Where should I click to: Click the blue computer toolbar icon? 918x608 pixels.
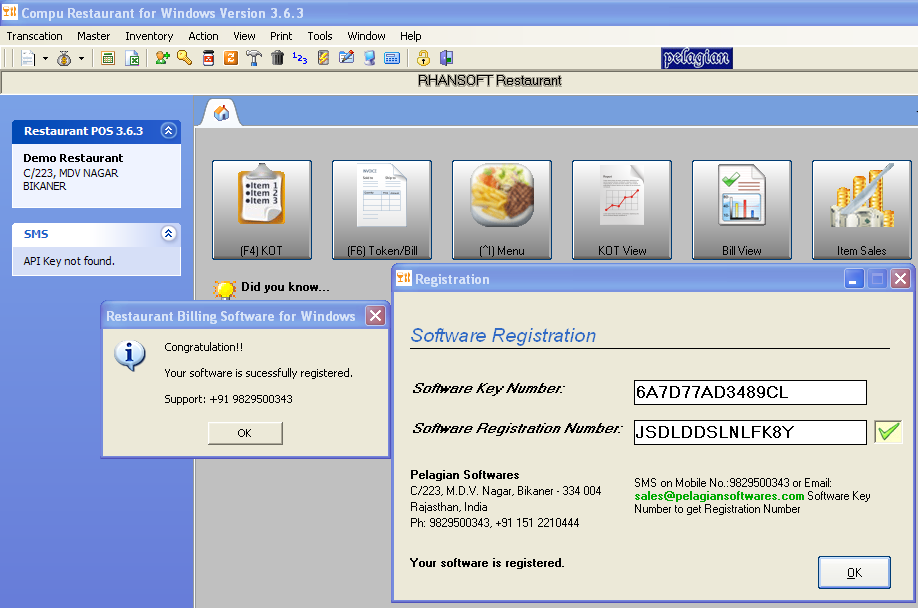tap(369, 58)
